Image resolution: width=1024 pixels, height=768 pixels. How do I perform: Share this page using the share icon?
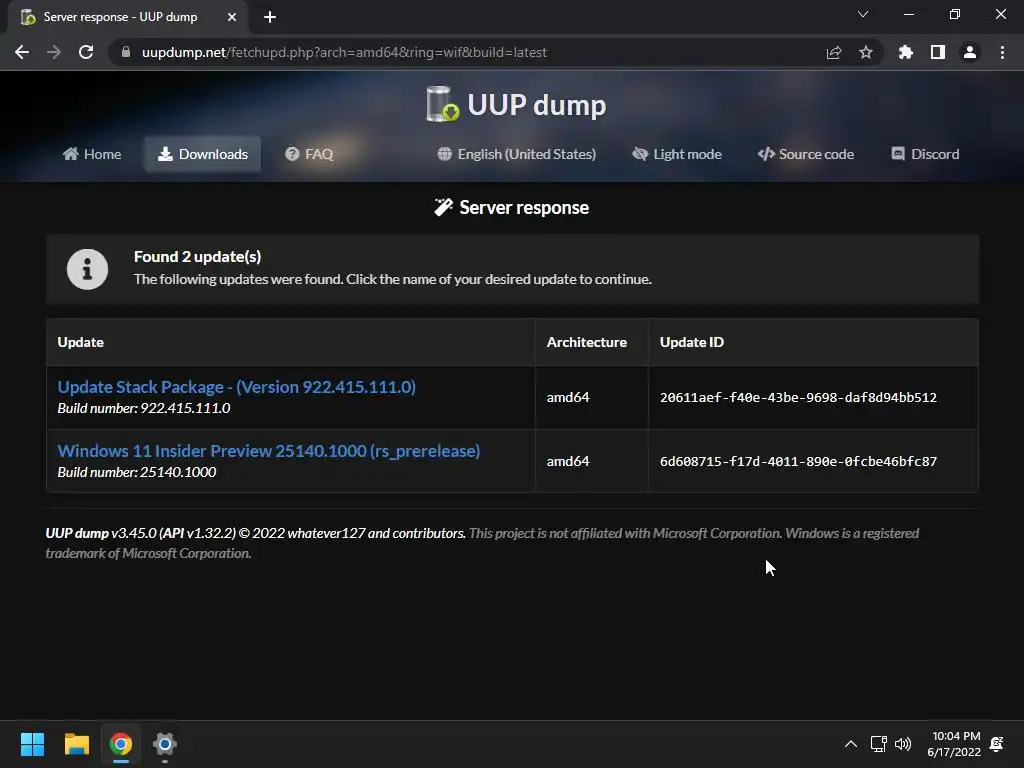833,52
